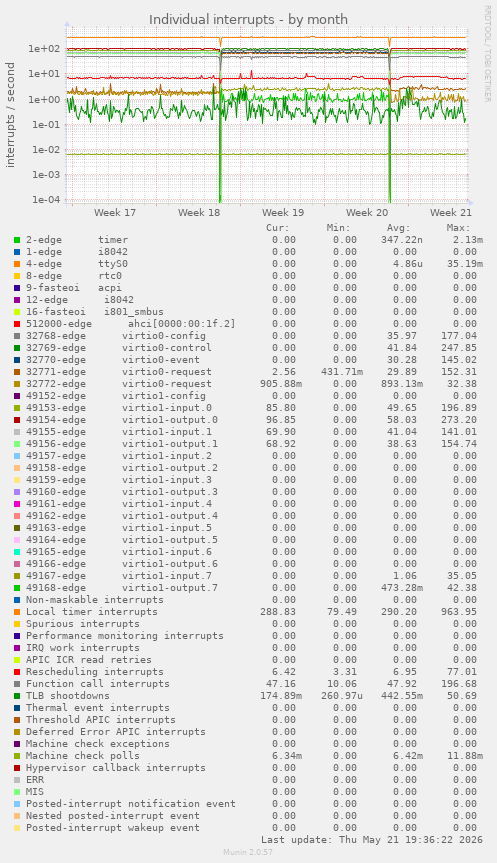Click the red swatch for 512000-edge ahci
This screenshot has height=863, width=497.
(x=17, y=324)
